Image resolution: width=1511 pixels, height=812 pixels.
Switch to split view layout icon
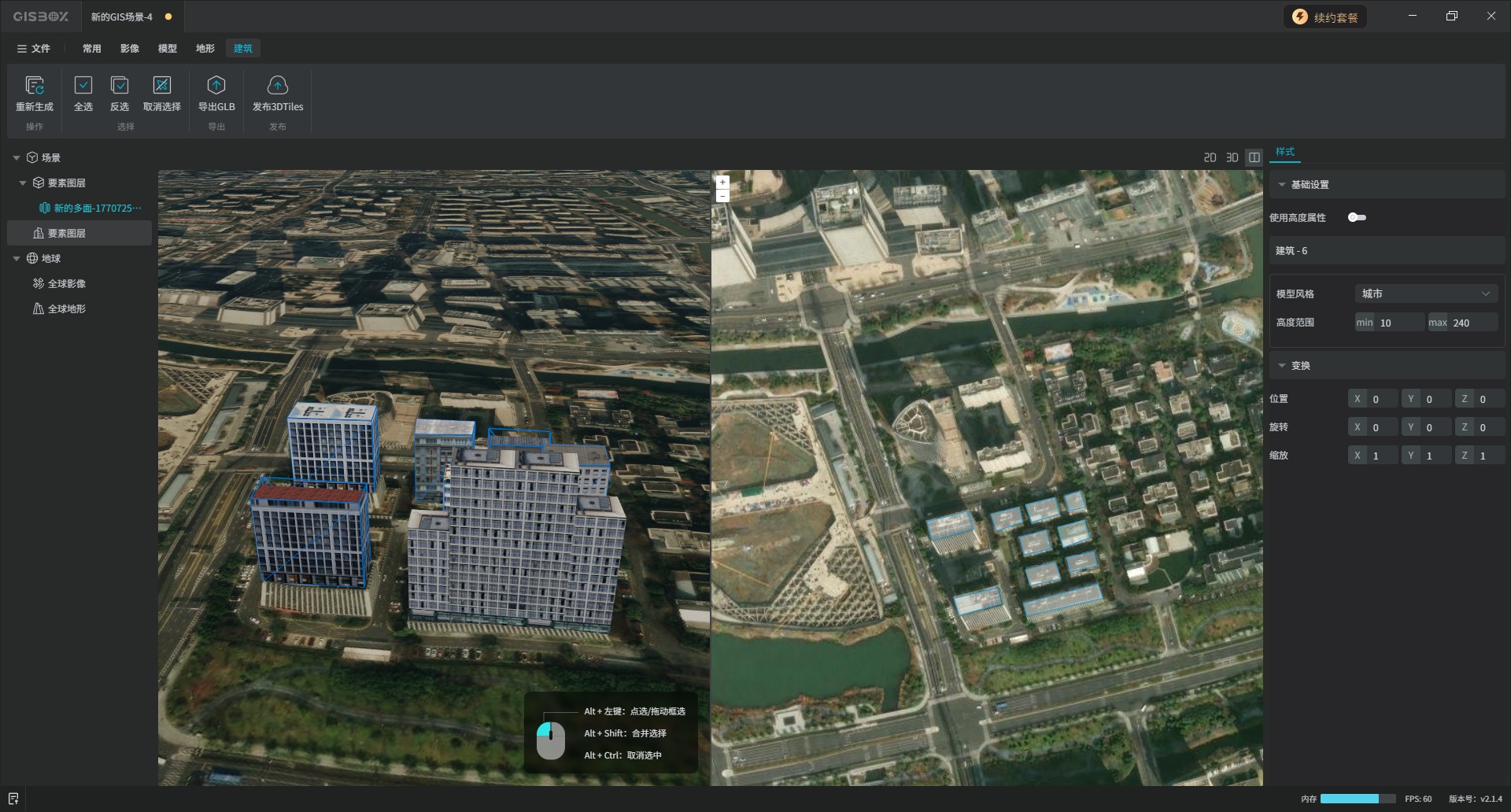[x=1254, y=157]
